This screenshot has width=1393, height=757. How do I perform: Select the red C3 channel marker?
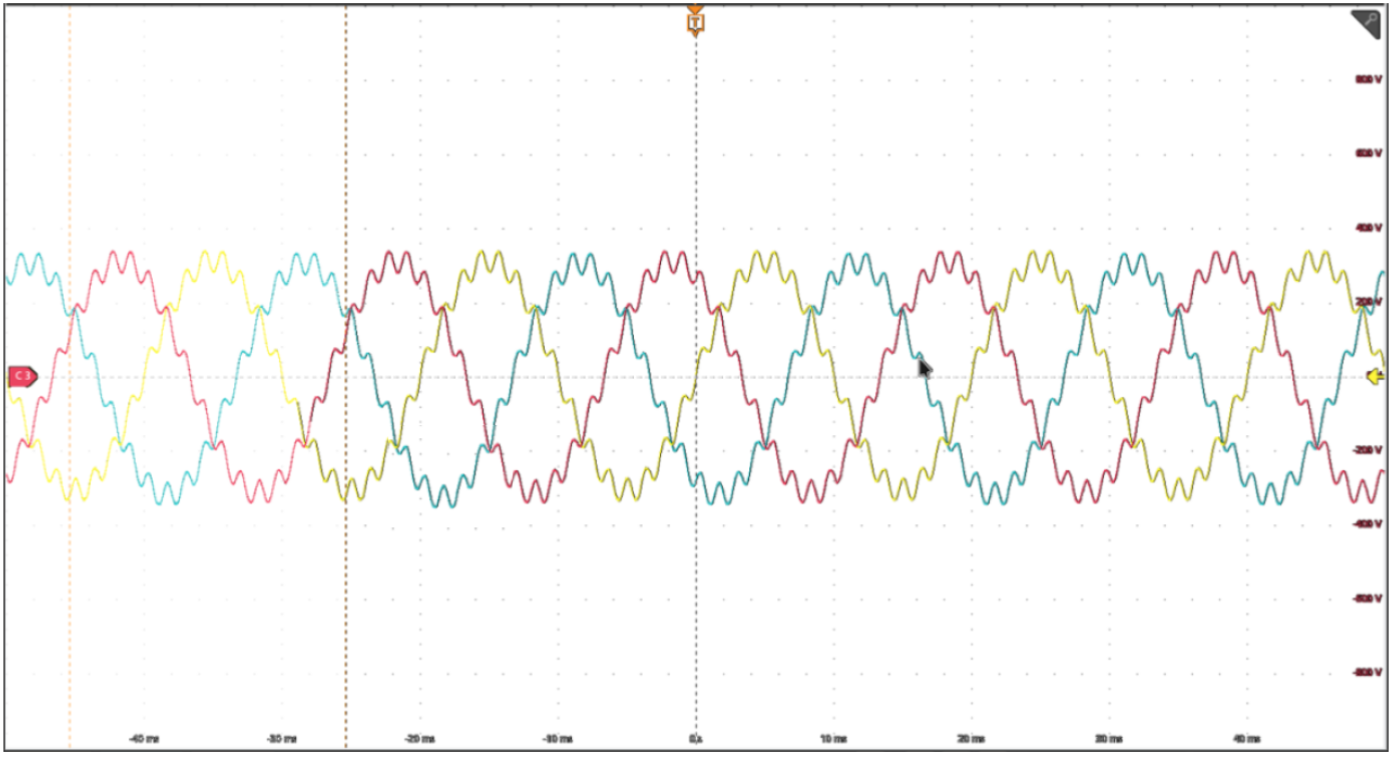tap(22, 377)
